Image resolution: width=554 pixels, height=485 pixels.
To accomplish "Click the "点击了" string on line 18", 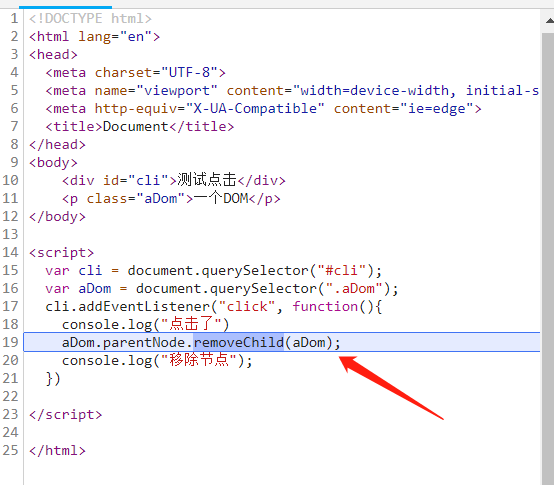I will point(191,324).
